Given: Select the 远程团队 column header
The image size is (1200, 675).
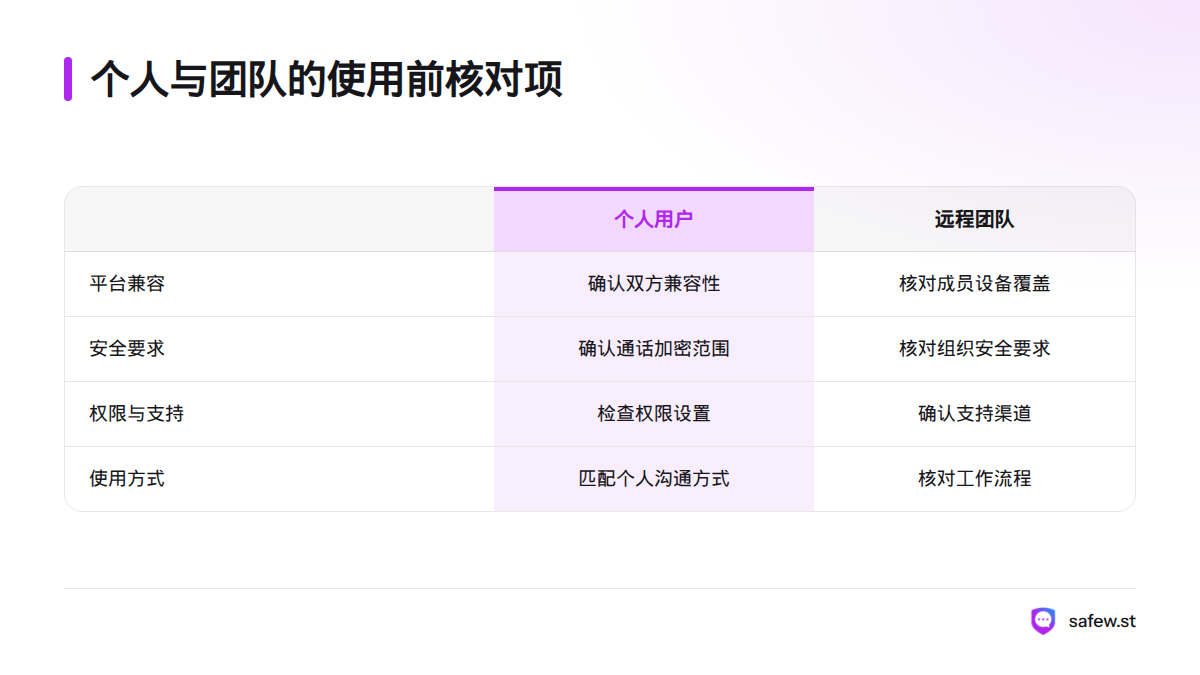Looking at the screenshot, I should point(975,220).
